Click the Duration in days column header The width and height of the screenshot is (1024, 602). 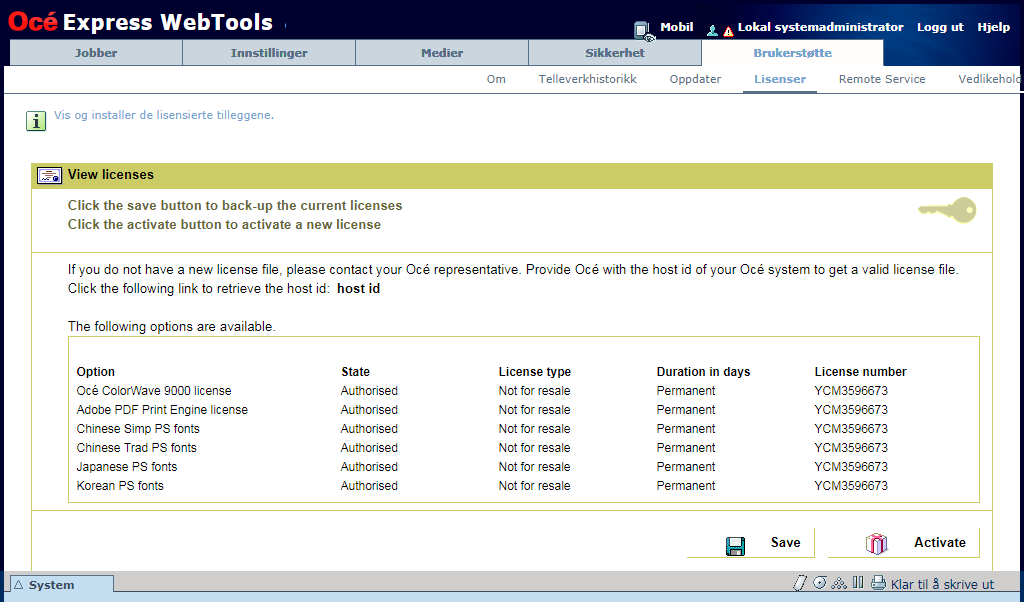pyautogui.click(x=703, y=372)
